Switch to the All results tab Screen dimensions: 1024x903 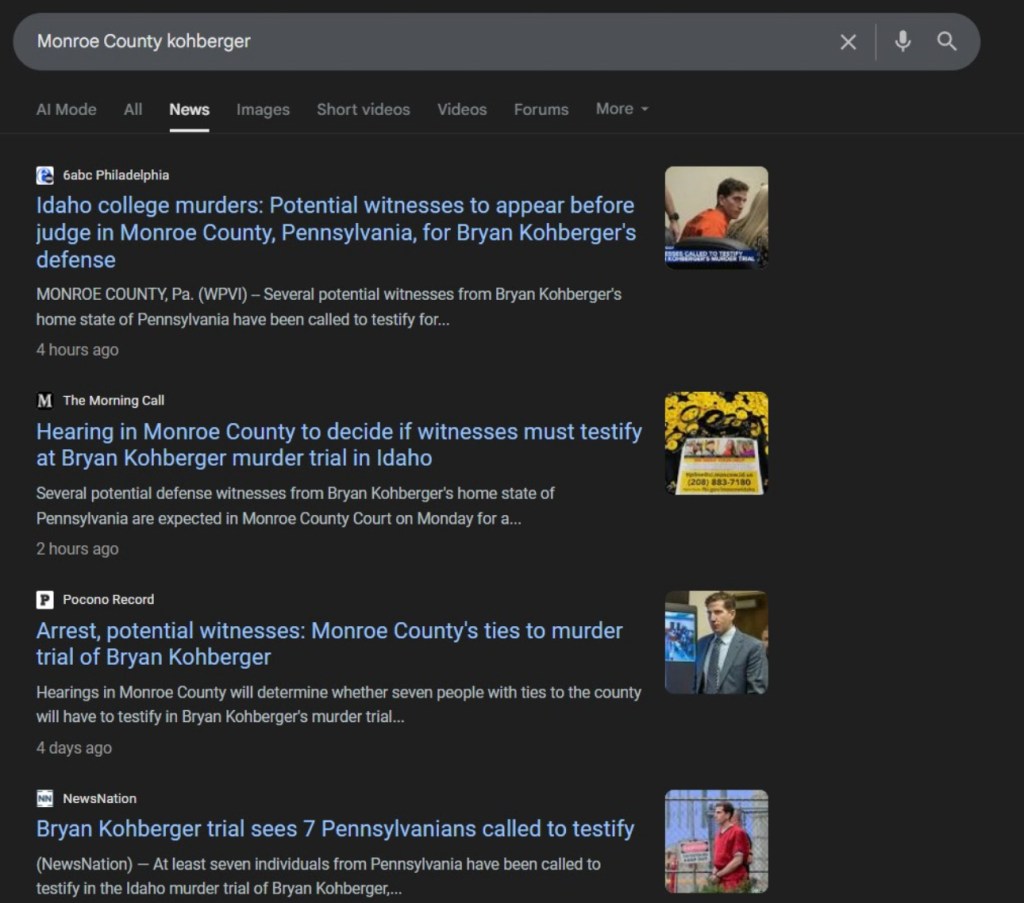click(x=133, y=110)
